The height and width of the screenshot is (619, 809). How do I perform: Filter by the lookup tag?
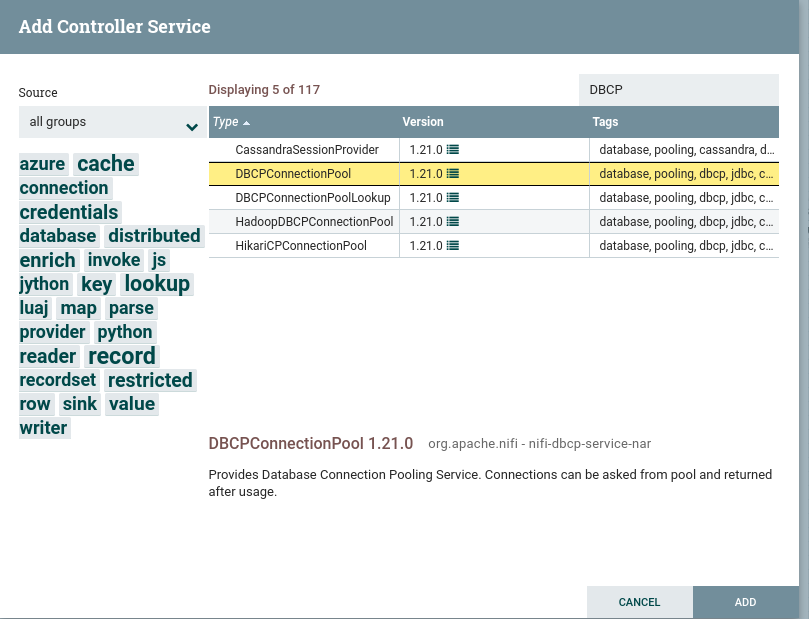pos(157,284)
